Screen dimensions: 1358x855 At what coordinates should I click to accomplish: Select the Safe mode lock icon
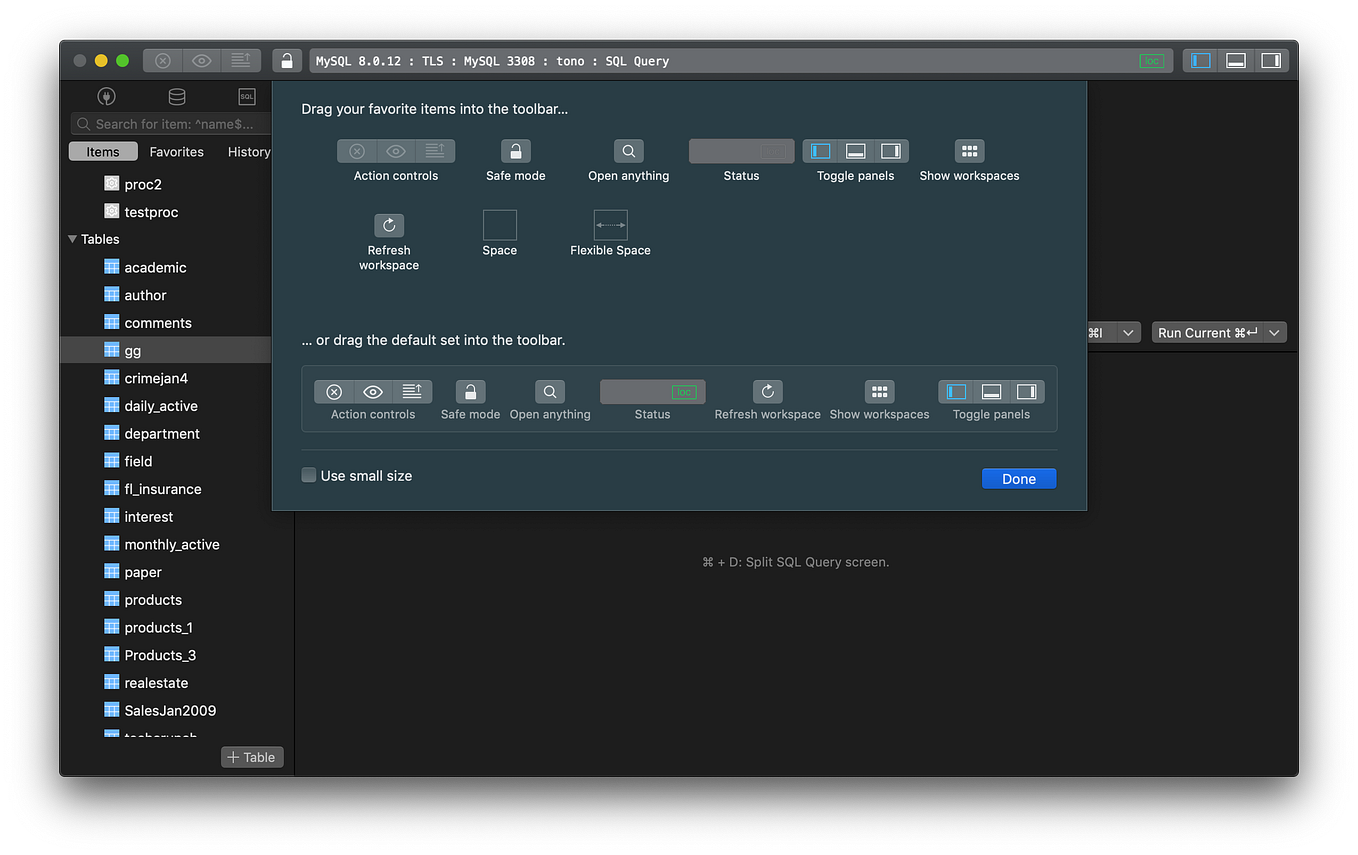(515, 150)
